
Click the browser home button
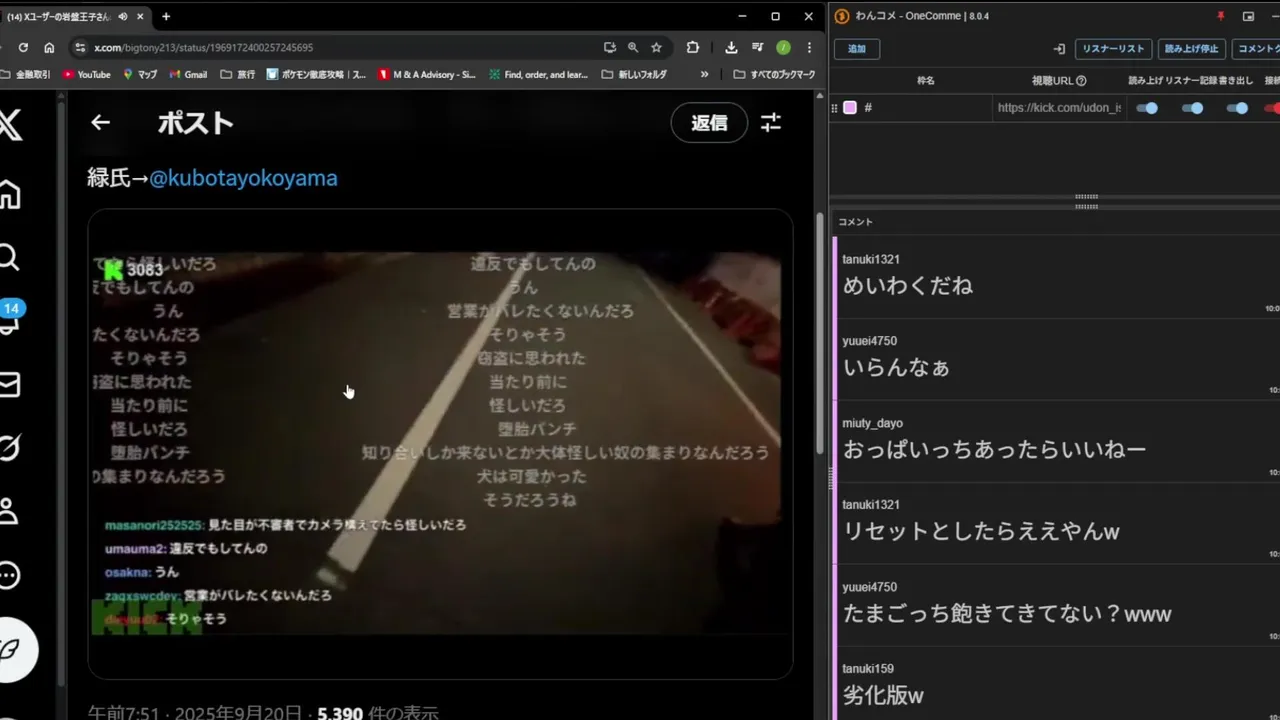(49, 47)
